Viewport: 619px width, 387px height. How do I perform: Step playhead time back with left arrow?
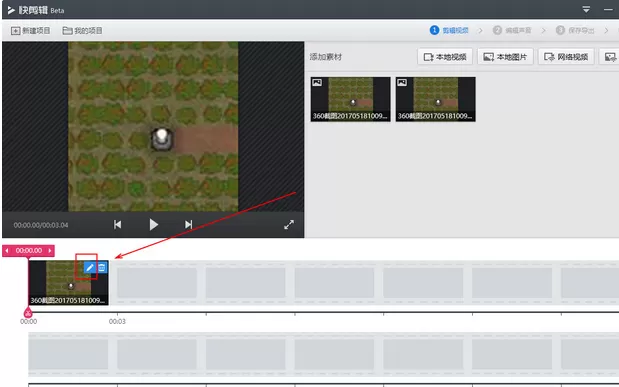coord(7,251)
